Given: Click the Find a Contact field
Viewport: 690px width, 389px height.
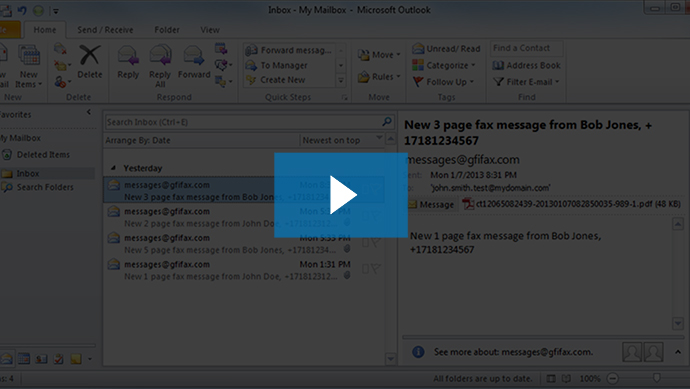Looking at the screenshot, I should click(526, 48).
